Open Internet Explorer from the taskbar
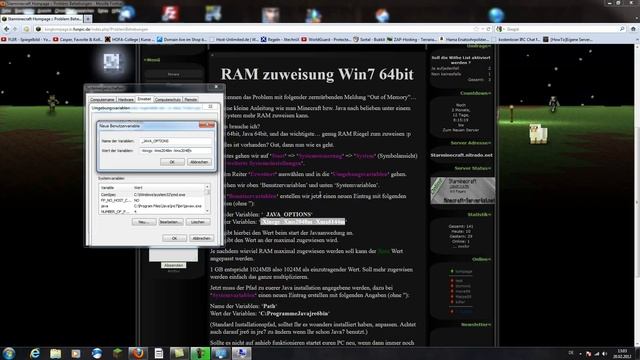Image resolution: width=640 pixels, height=360 pixels. point(35,353)
